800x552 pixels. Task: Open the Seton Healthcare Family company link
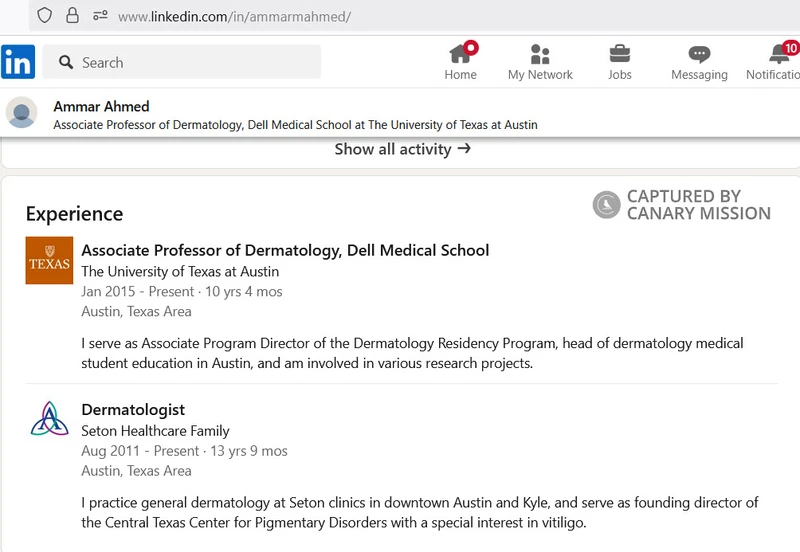(x=155, y=431)
